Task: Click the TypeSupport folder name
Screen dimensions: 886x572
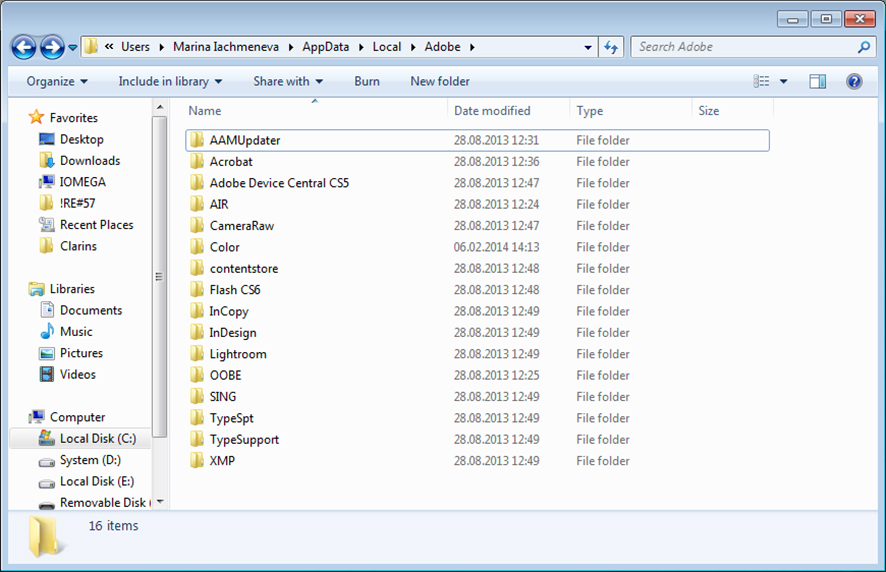Action: pyautogui.click(x=244, y=440)
